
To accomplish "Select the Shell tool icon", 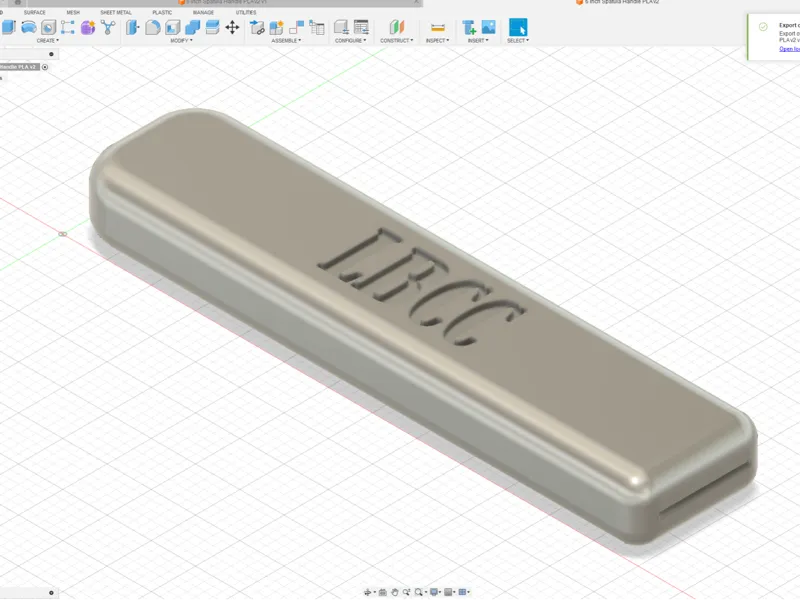I will [172, 27].
